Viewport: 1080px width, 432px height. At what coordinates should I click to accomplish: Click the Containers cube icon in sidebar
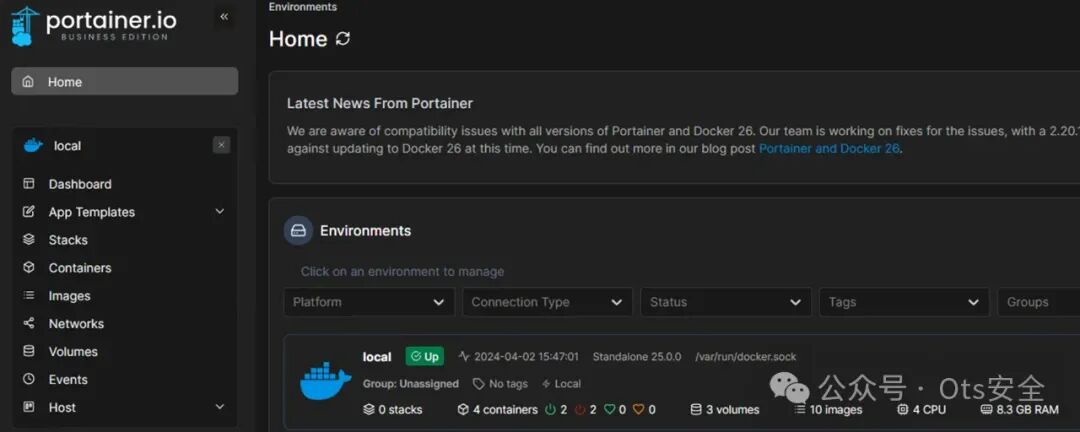click(x=28, y=267)
